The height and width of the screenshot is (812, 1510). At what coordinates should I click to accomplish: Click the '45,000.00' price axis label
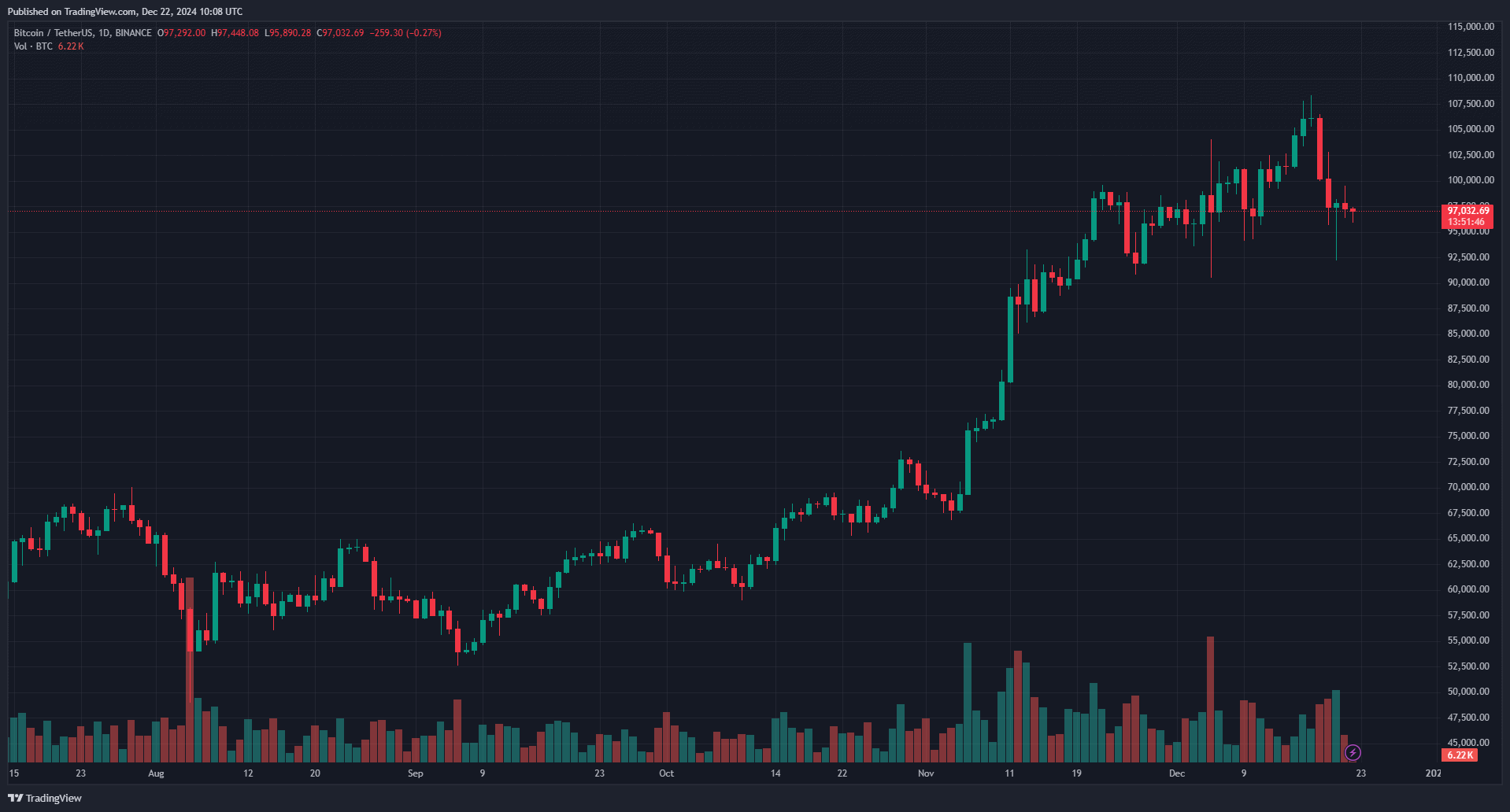pyautogui.click(x=1469, y=743)
